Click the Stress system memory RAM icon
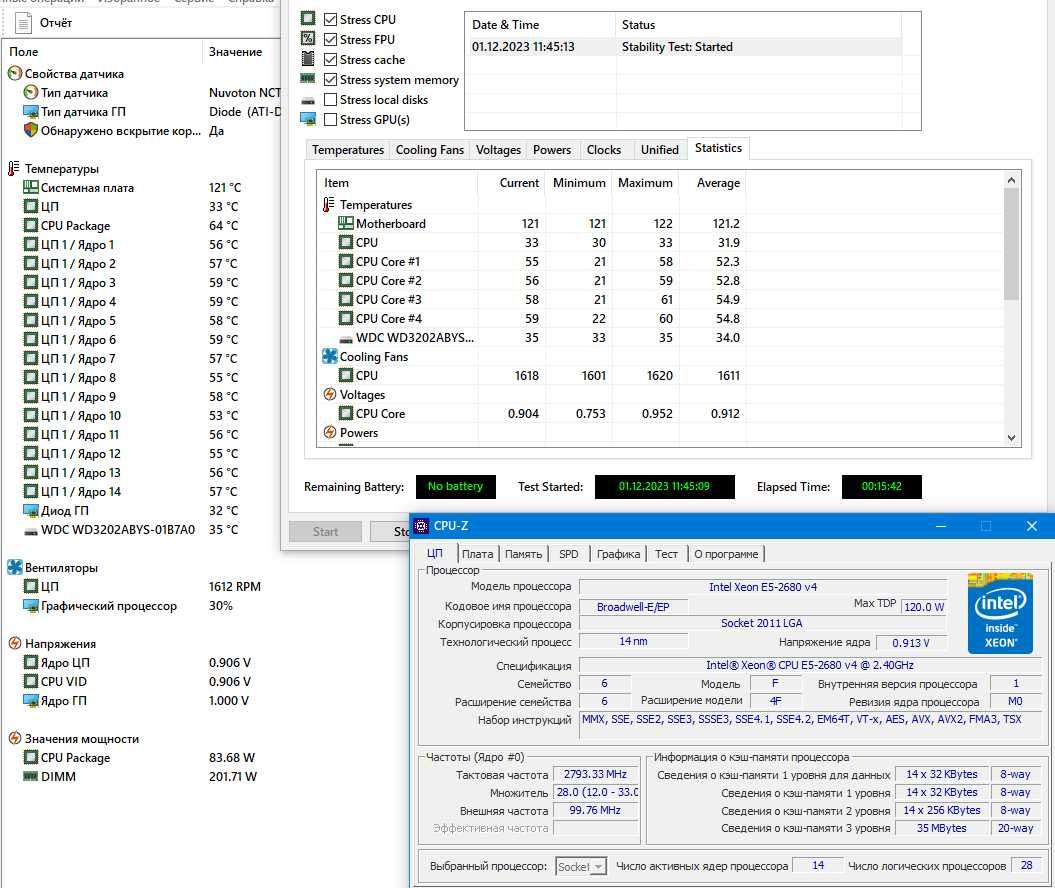The height and width of the screenshot is (888, 1055). click(307, 78)
